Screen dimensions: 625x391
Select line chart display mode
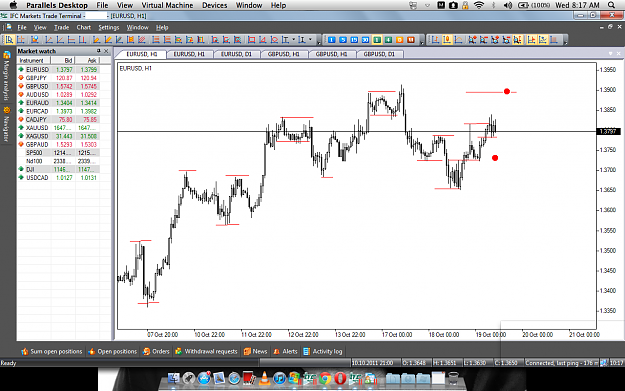pos(458,39)
